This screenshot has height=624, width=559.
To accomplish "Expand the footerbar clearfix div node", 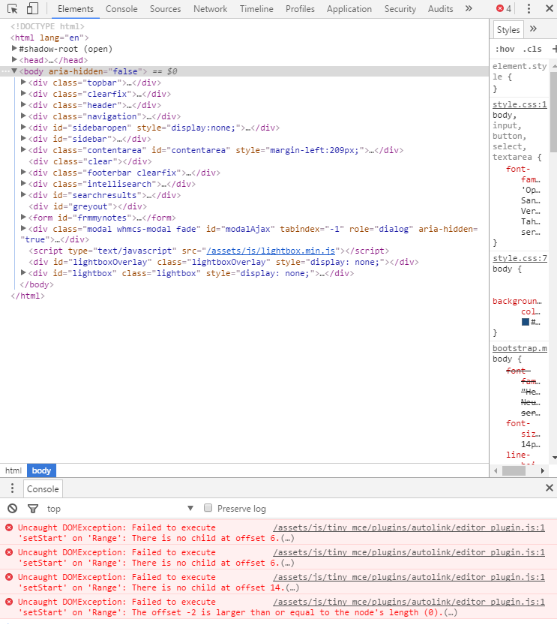I will 23,172.
